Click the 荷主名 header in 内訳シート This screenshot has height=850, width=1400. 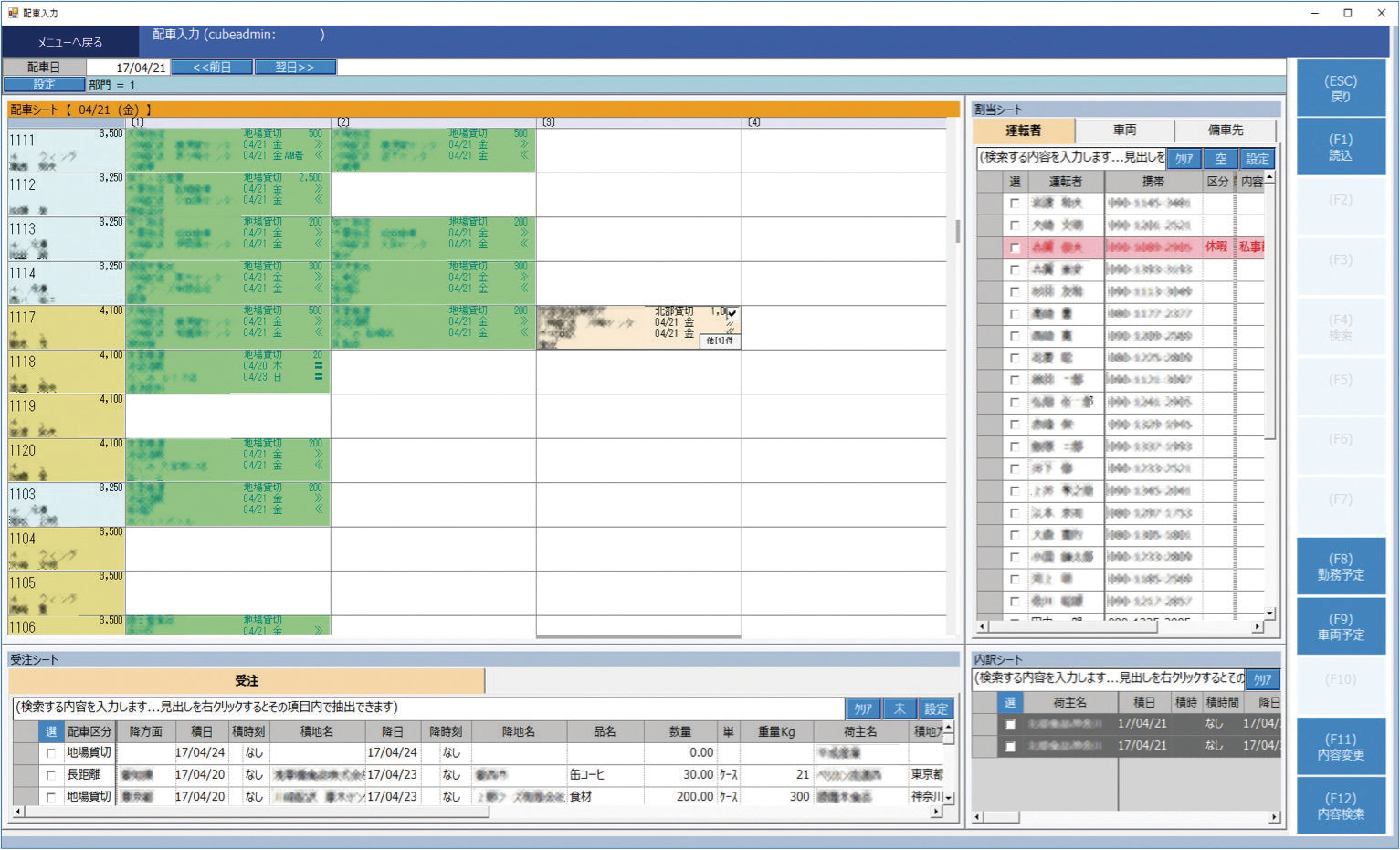(x=1069, y=702)
